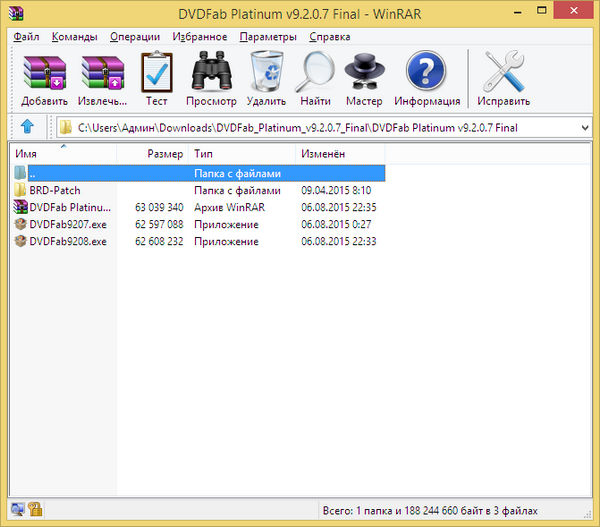This screenshot has width=600, height=527.
Task: Click the key icon in status bar
Action: pos(34,509)
